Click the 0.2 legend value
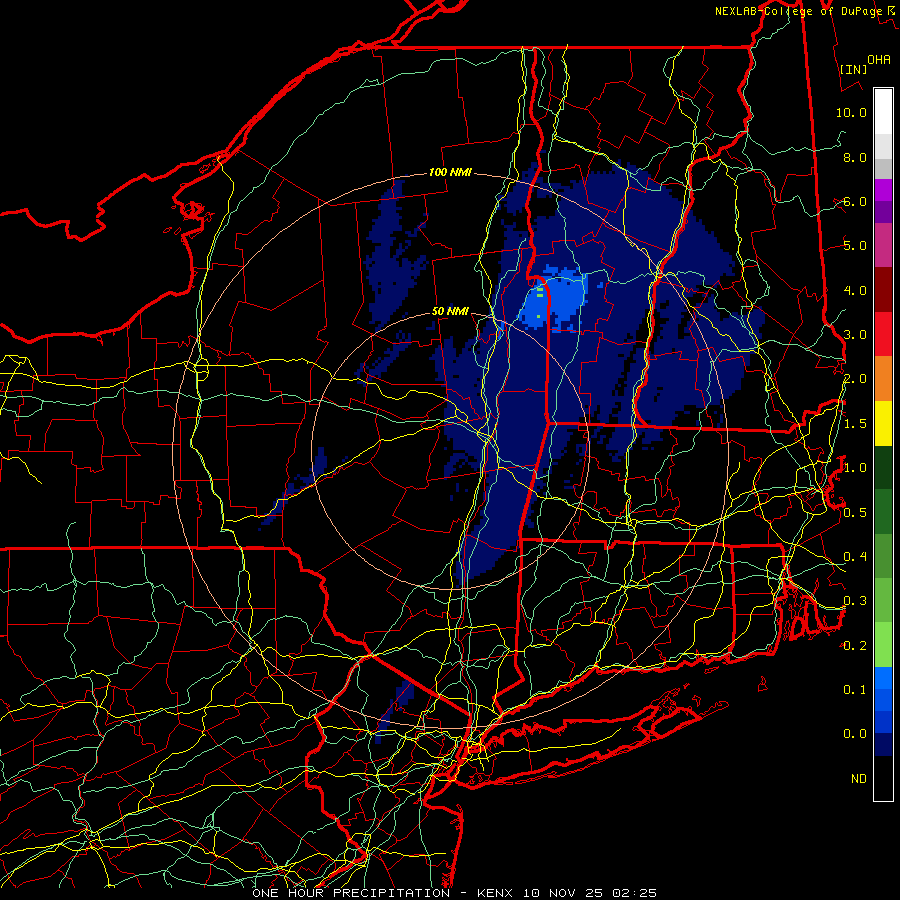The image size is (900, 900). [855, 646]
